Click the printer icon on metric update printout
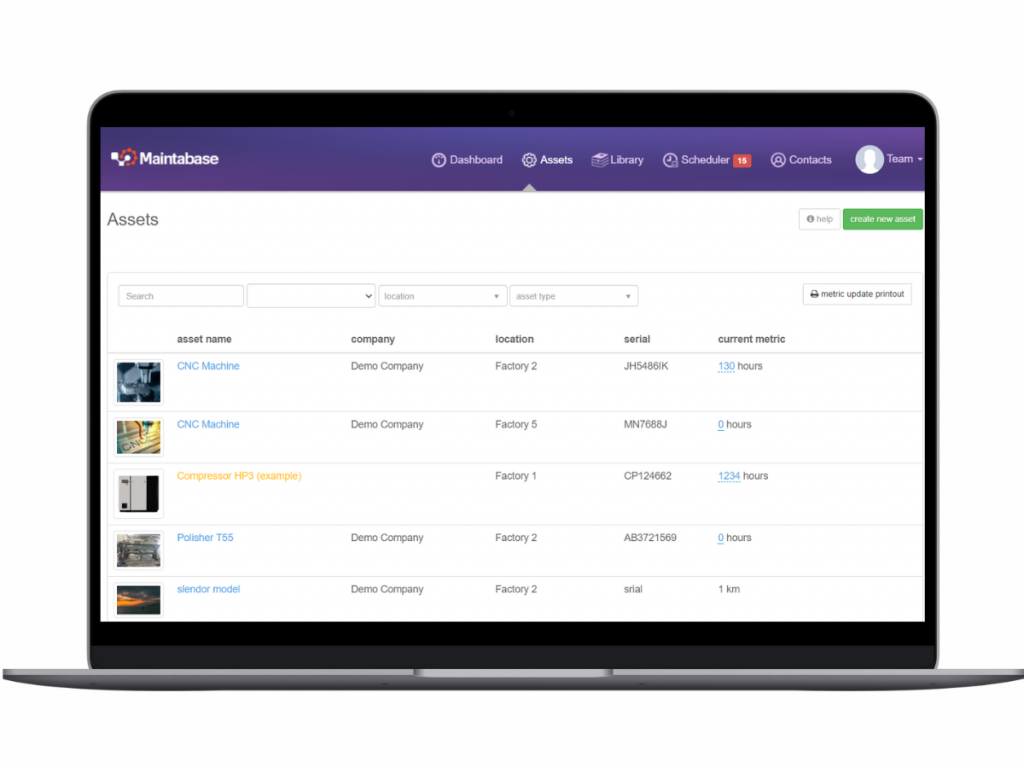 [812, 293]
